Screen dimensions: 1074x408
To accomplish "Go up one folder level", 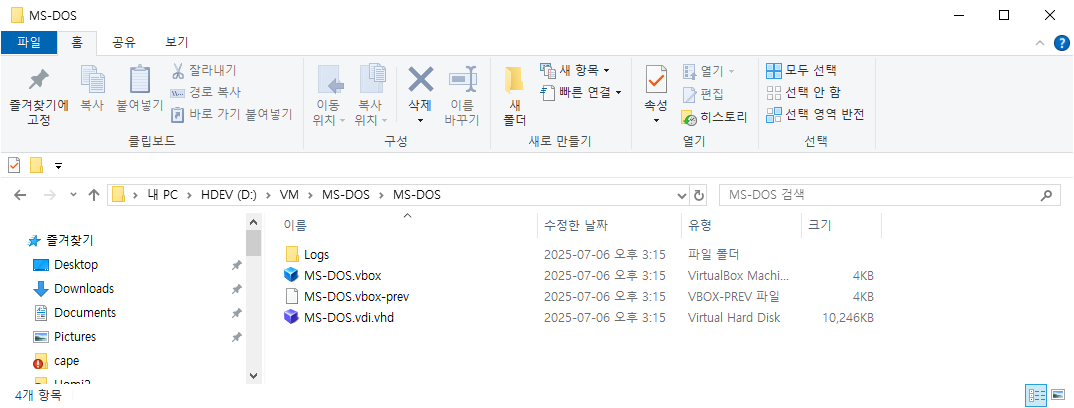I will click(95, 195).
